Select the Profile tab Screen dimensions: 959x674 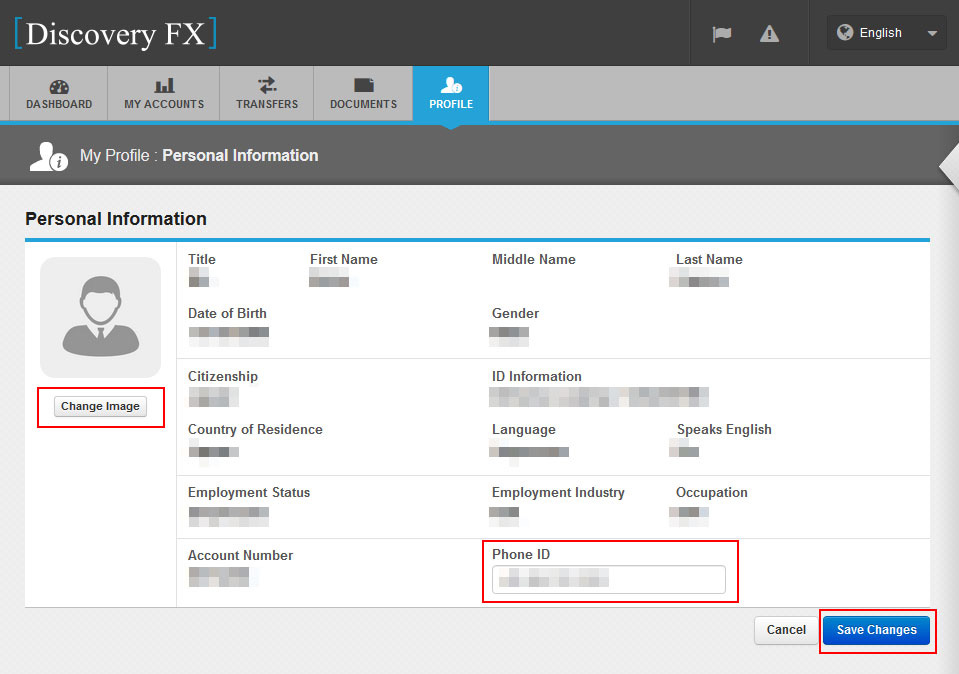click(x=451, y=94)
